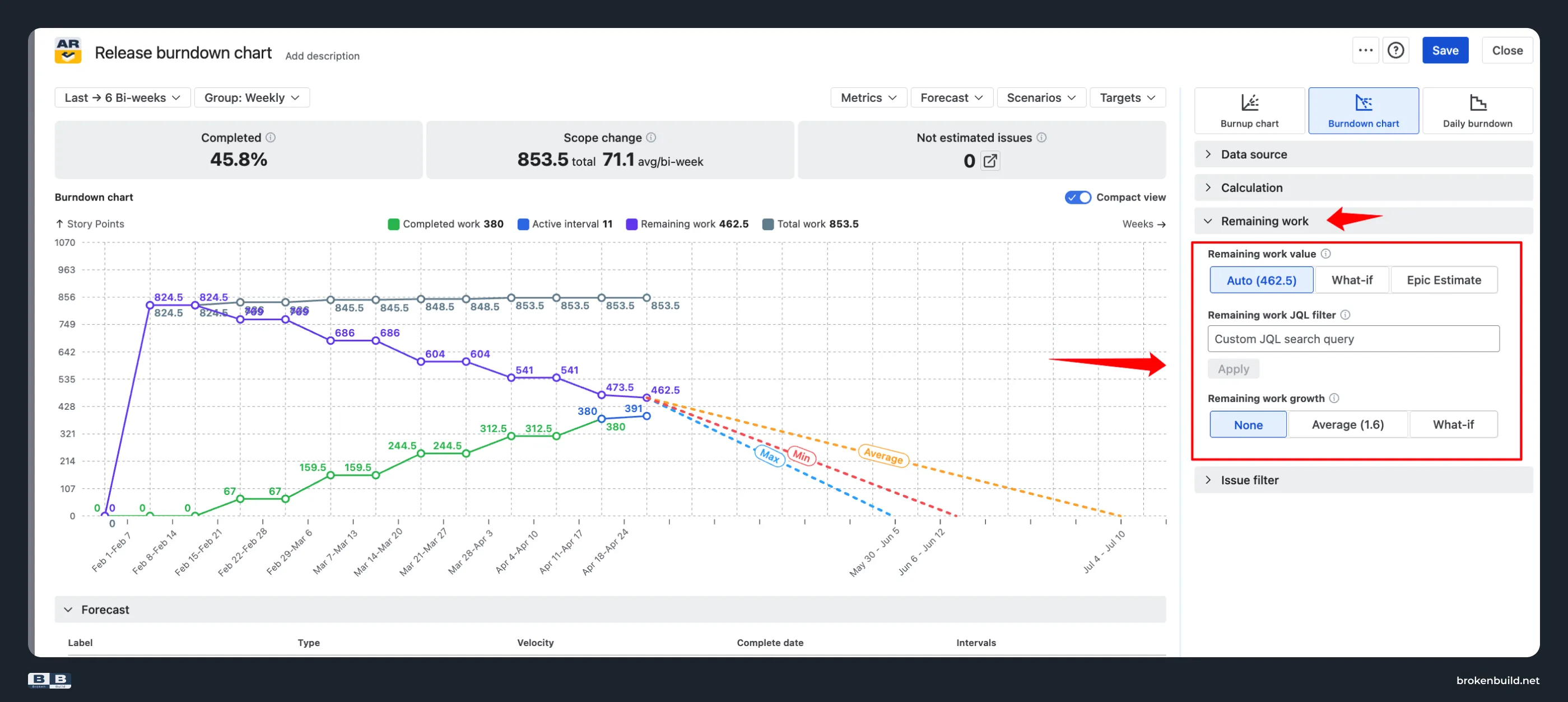Click the Apply JQL filter button

pyautogui.click(x=1233, y=369)
